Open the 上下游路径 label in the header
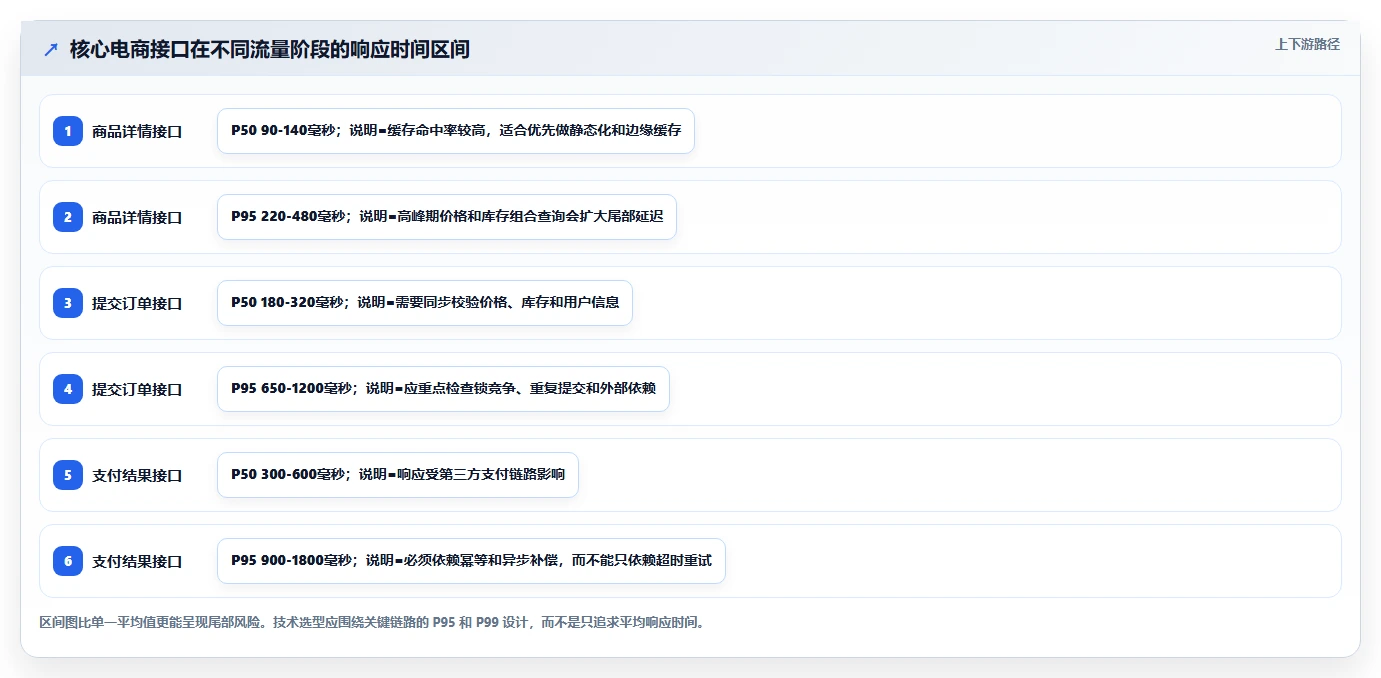The image size is (1381, 678). click(1307, 44)
